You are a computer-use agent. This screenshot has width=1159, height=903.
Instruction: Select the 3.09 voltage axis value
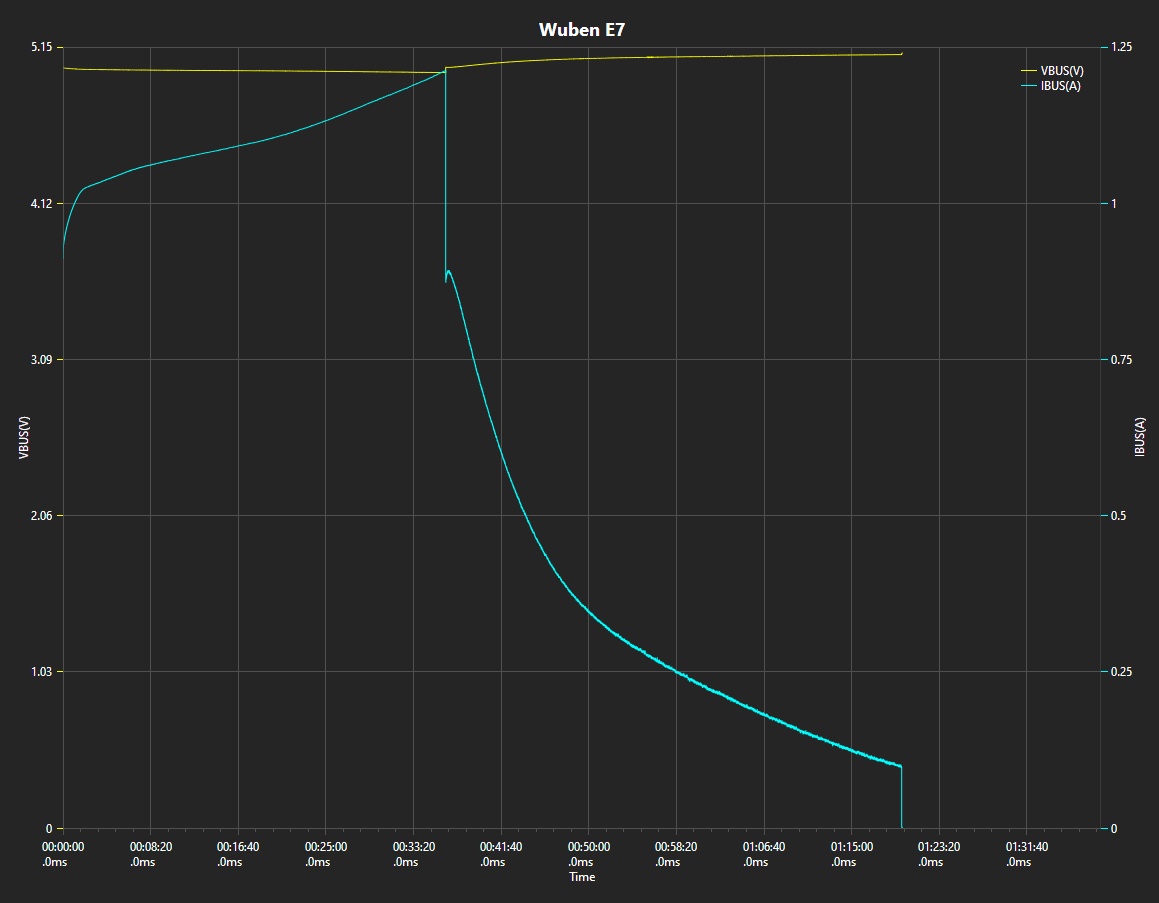click(41, 359)
